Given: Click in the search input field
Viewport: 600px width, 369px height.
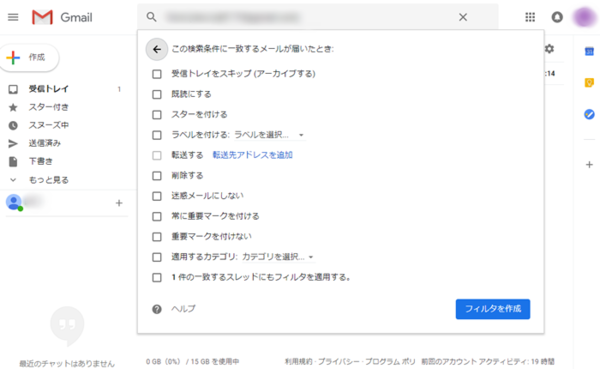Looking at the screenshot, I should tap(306, 17).
